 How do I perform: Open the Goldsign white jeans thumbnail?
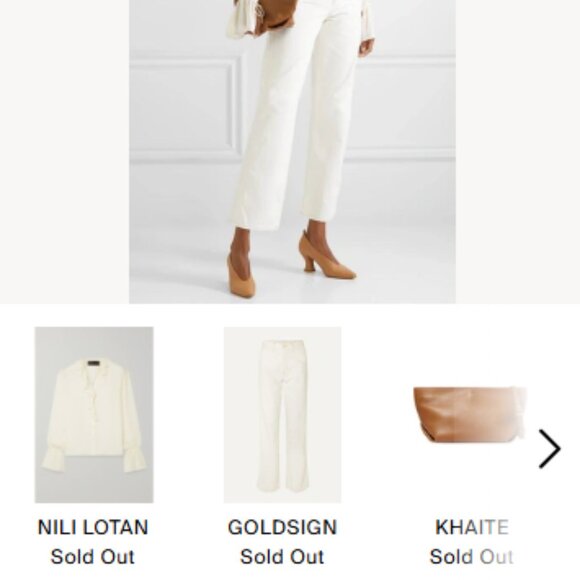[x=282, y=415]
